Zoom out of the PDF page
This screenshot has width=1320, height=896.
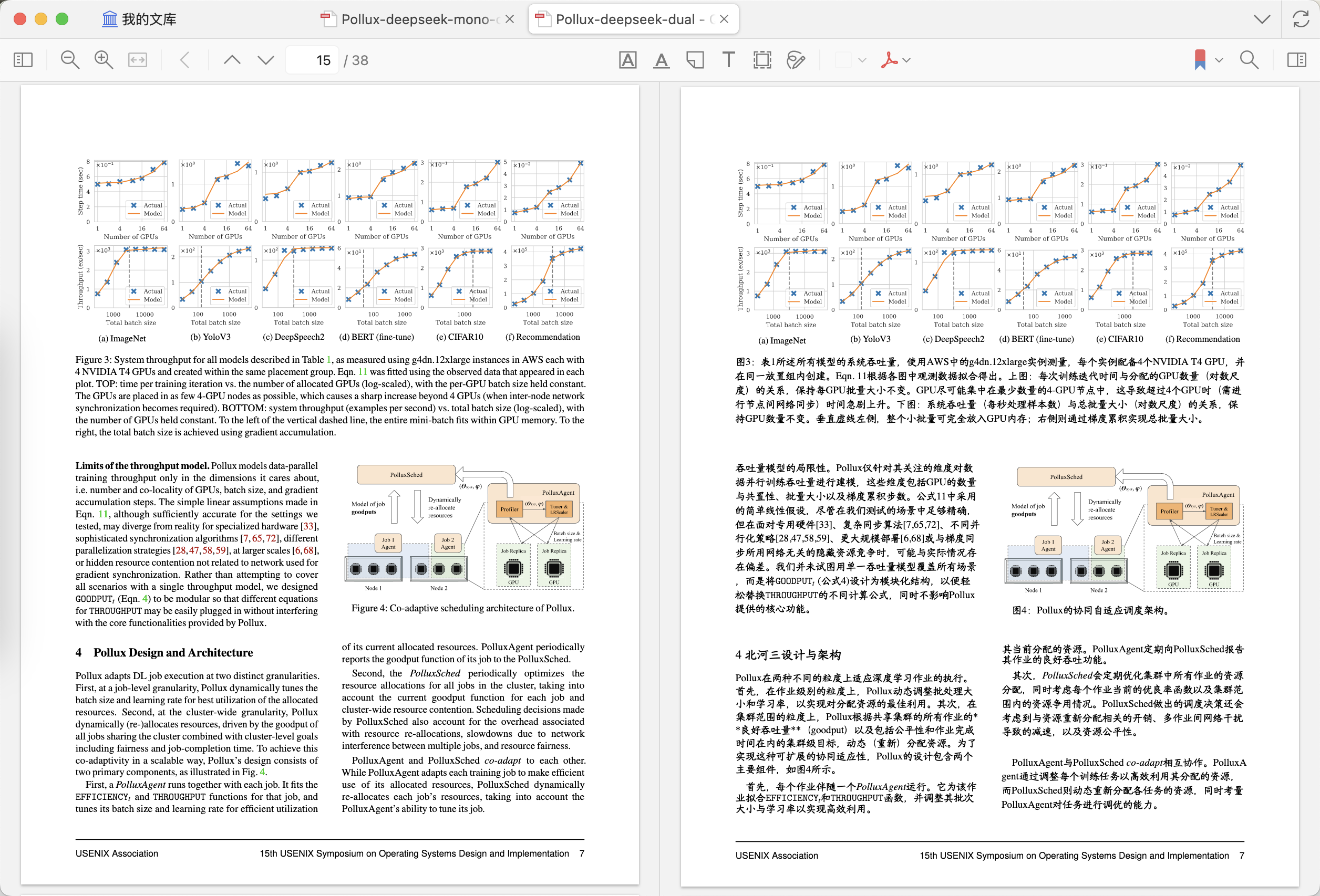(x=69, y=60)
